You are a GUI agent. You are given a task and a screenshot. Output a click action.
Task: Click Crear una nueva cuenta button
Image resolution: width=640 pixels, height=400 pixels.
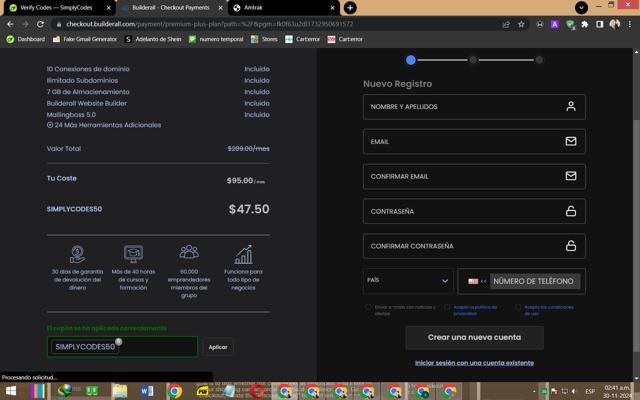coord(474,338)
